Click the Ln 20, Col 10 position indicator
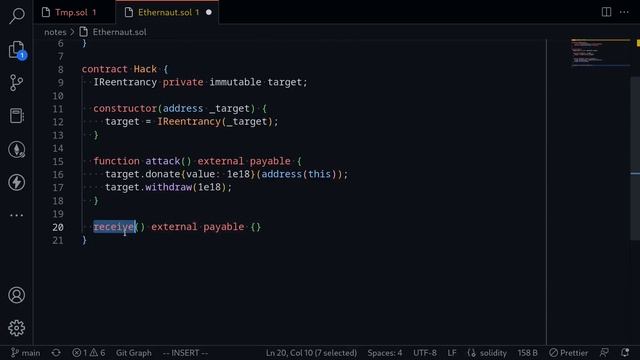This screenshot has height=360, width=640. coord(311,353)
